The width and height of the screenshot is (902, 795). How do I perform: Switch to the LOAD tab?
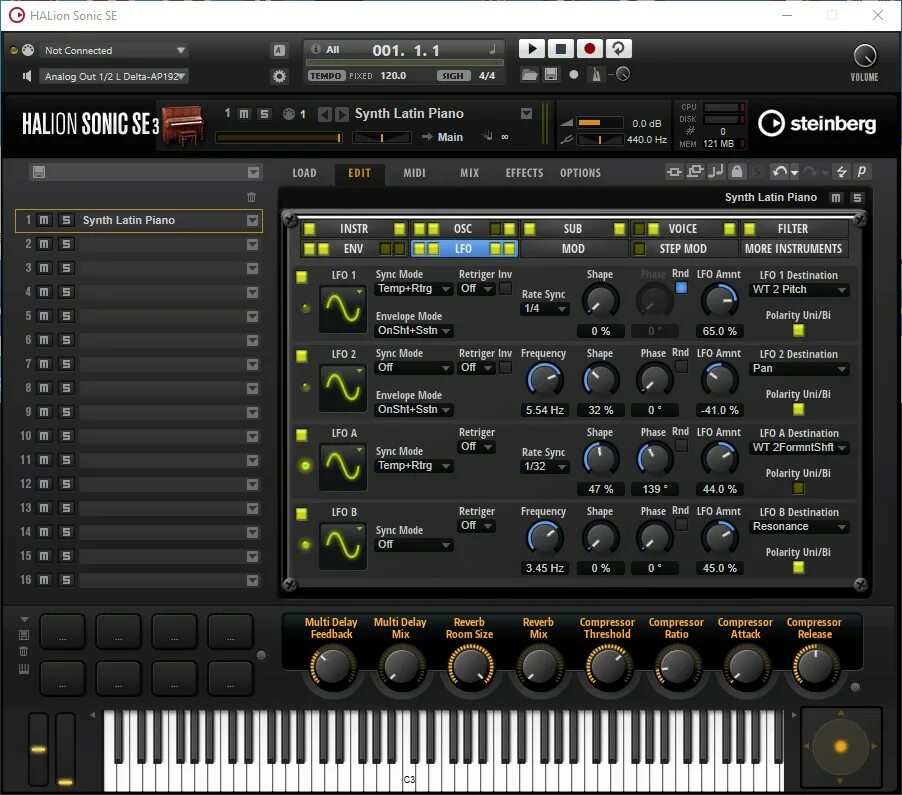tap(304, 173)
